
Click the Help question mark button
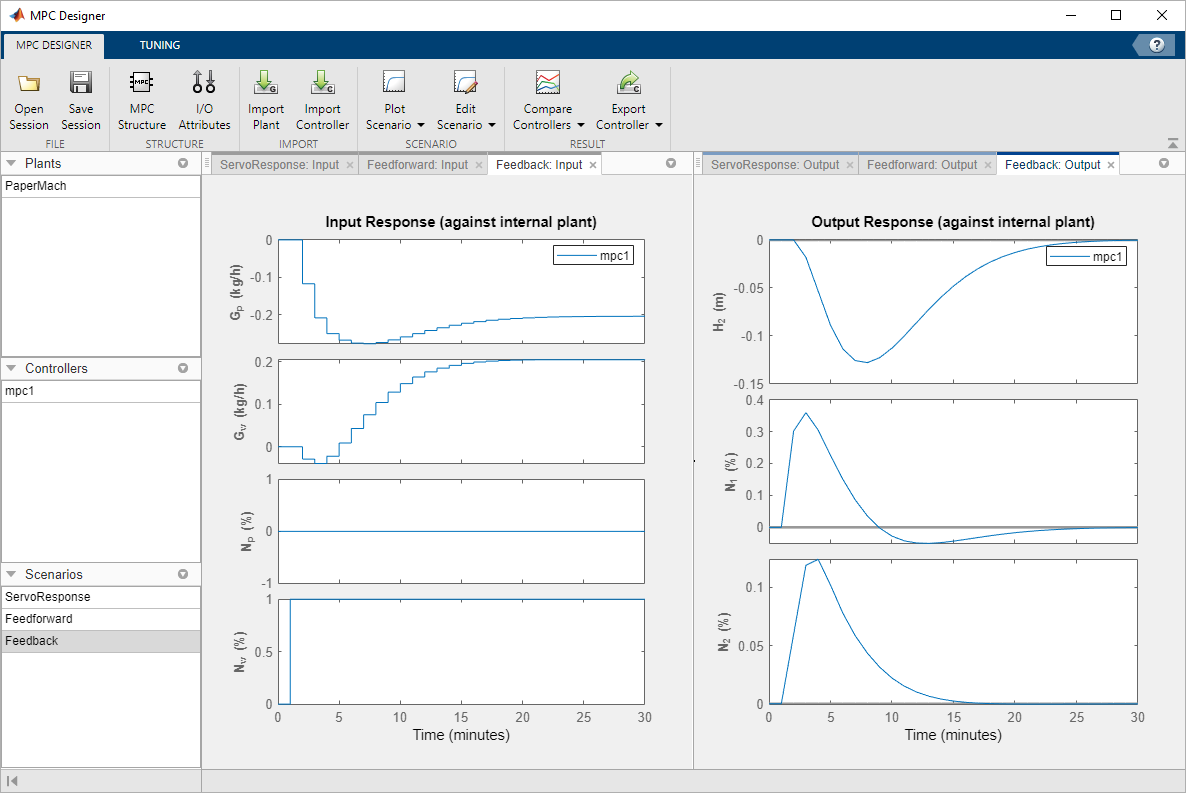click(x=1157, y=44)
